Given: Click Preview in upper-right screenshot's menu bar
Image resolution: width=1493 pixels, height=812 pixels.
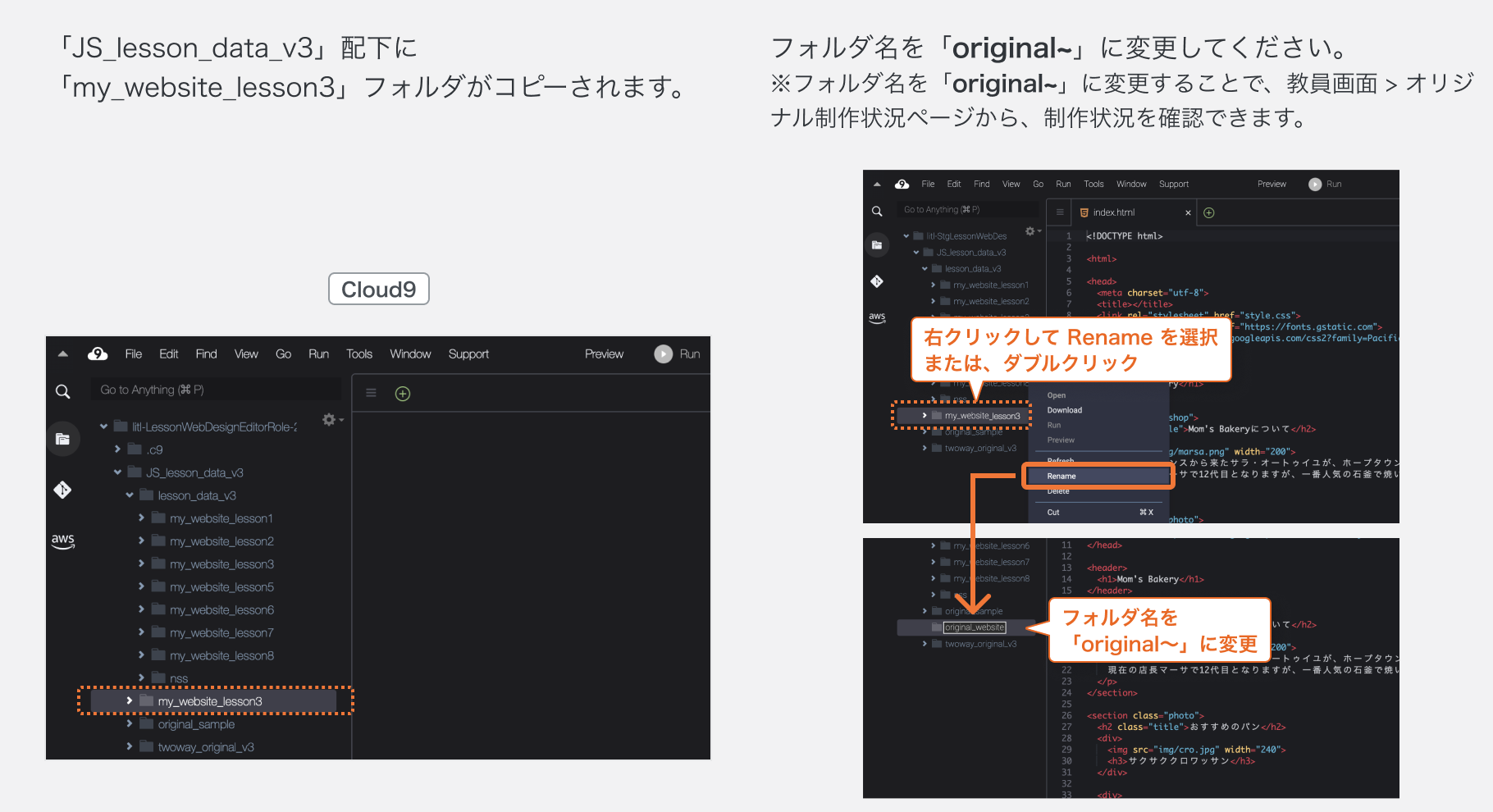Looking at the screenshot, I should (x=1272, y=184).
